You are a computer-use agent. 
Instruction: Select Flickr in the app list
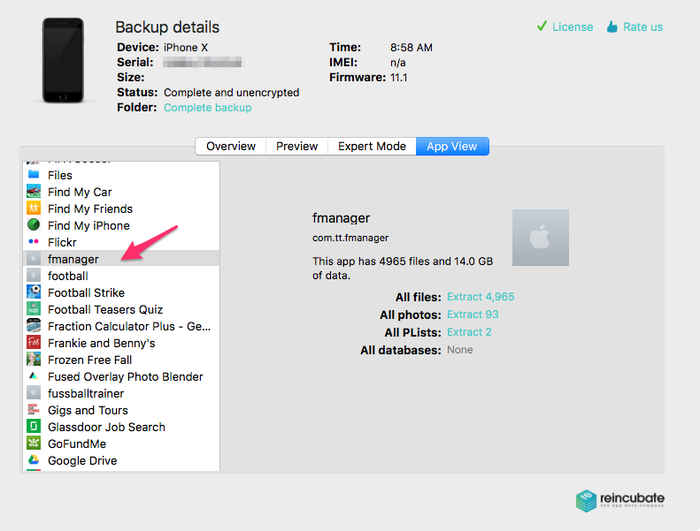tap(121, 242)
